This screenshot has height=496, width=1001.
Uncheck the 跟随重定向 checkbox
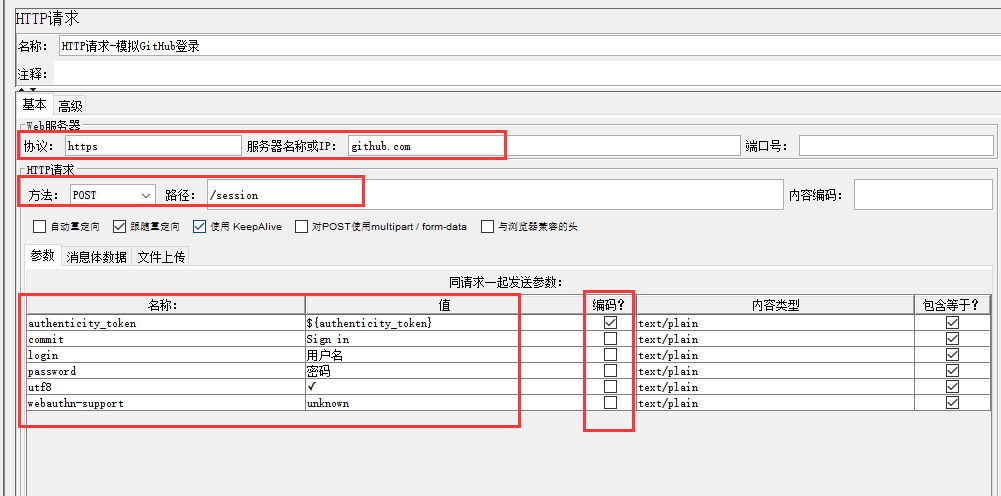coord(120,227)
